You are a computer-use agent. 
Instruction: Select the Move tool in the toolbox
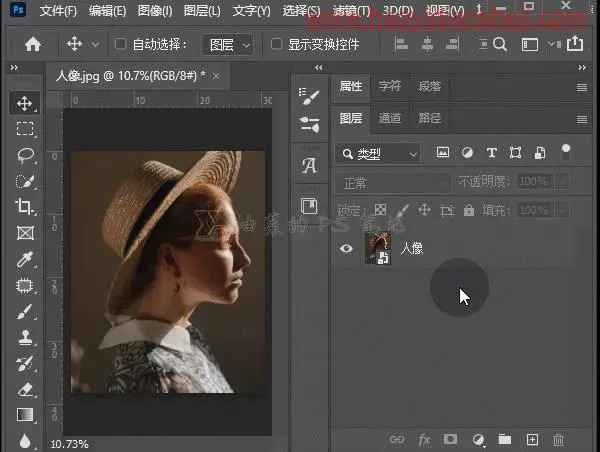(24, 103)
